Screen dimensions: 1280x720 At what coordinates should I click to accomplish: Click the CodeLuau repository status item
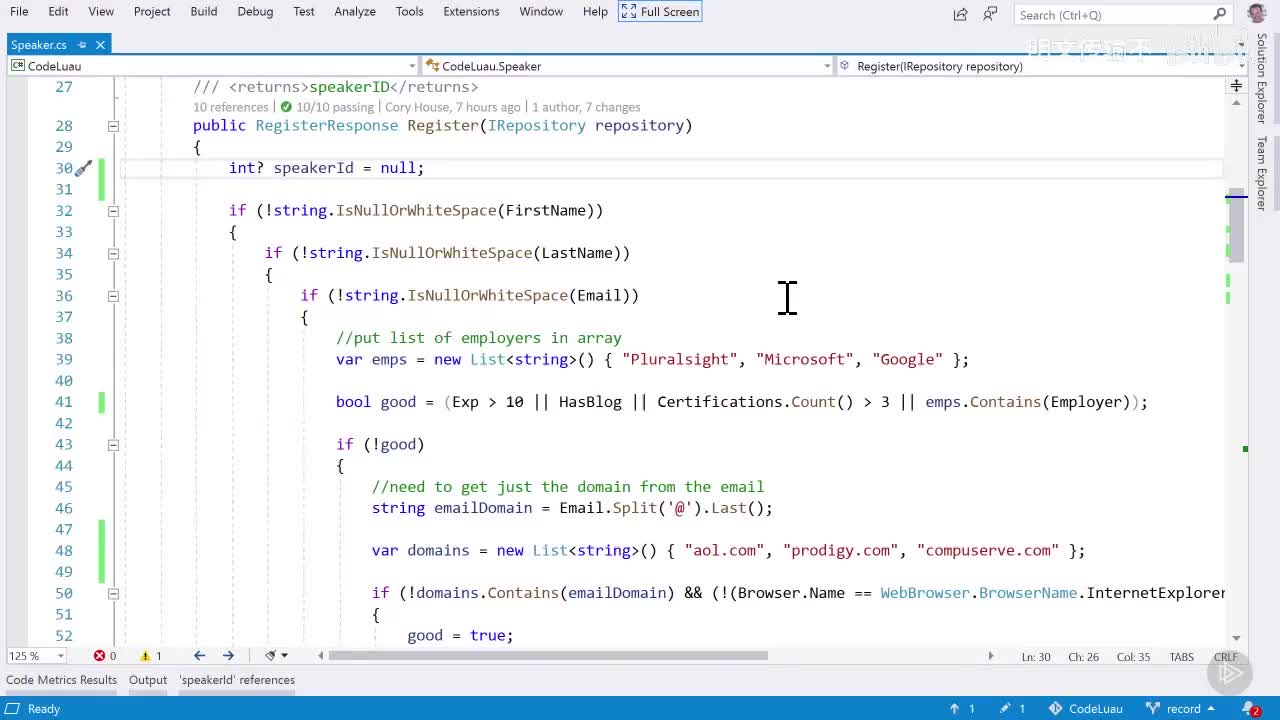coord(1086,708)
